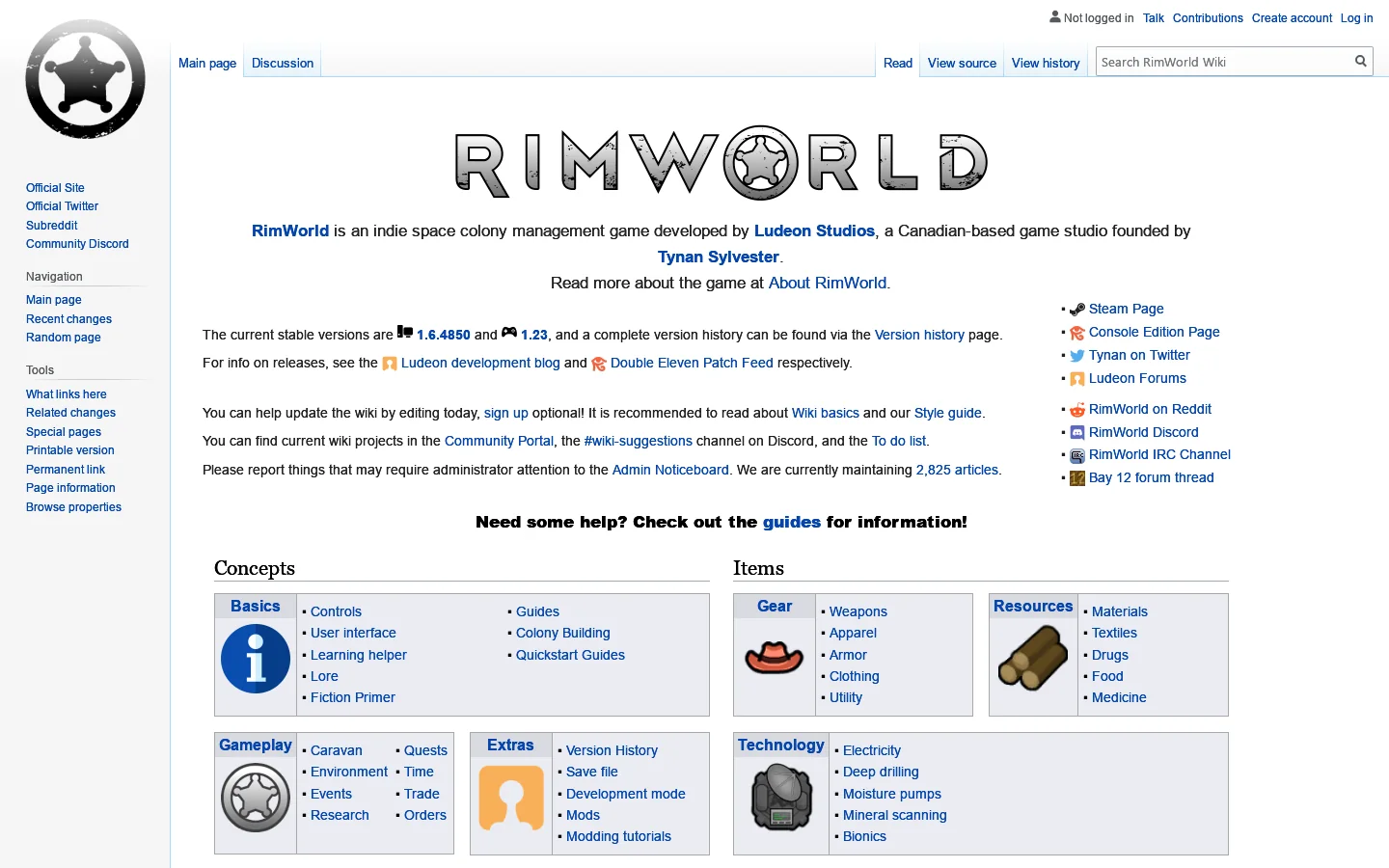
Task: Click the RimWorld title banner image
Action: (x=722, y=162)
